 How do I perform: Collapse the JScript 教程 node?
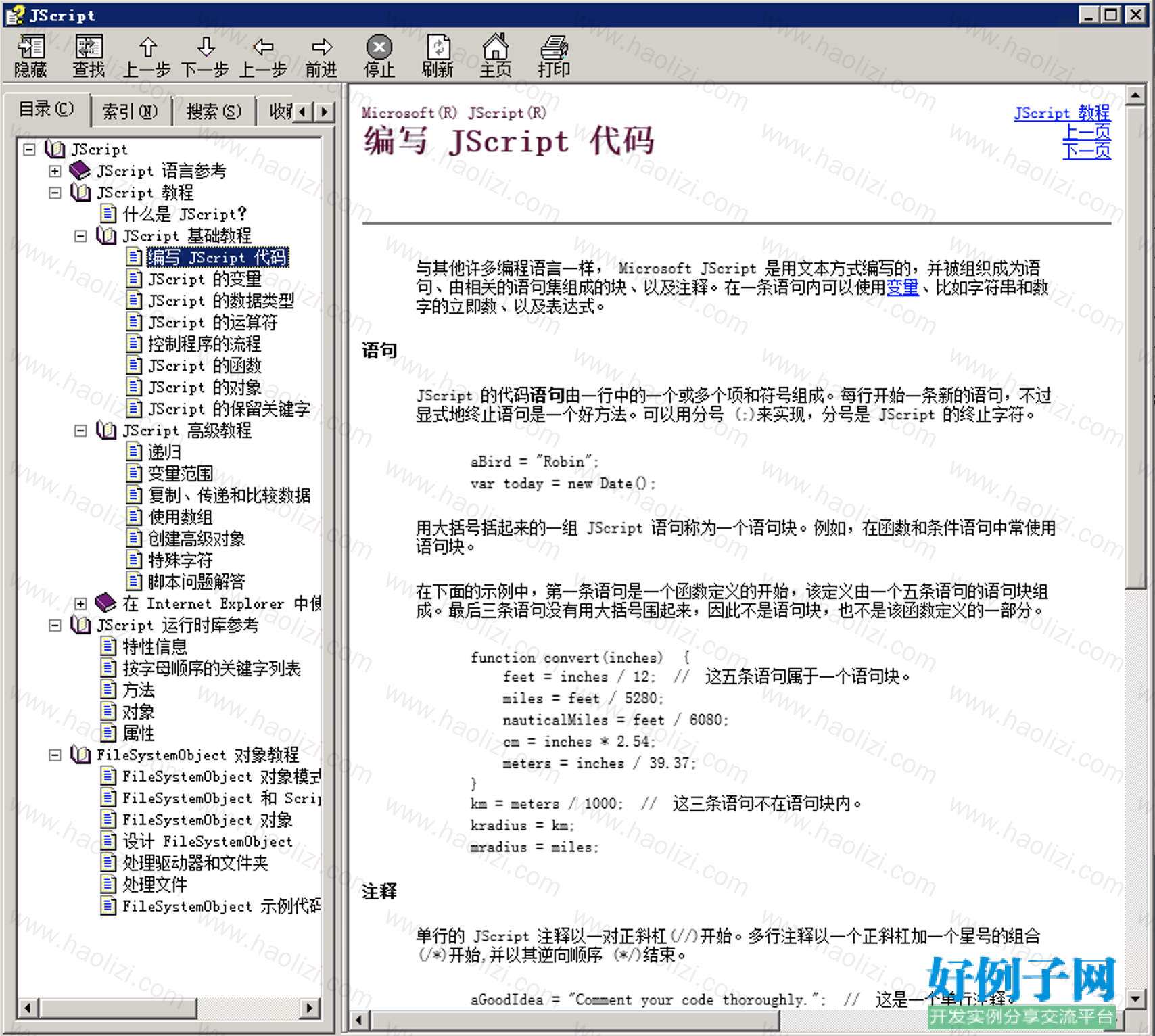point(55,193)
